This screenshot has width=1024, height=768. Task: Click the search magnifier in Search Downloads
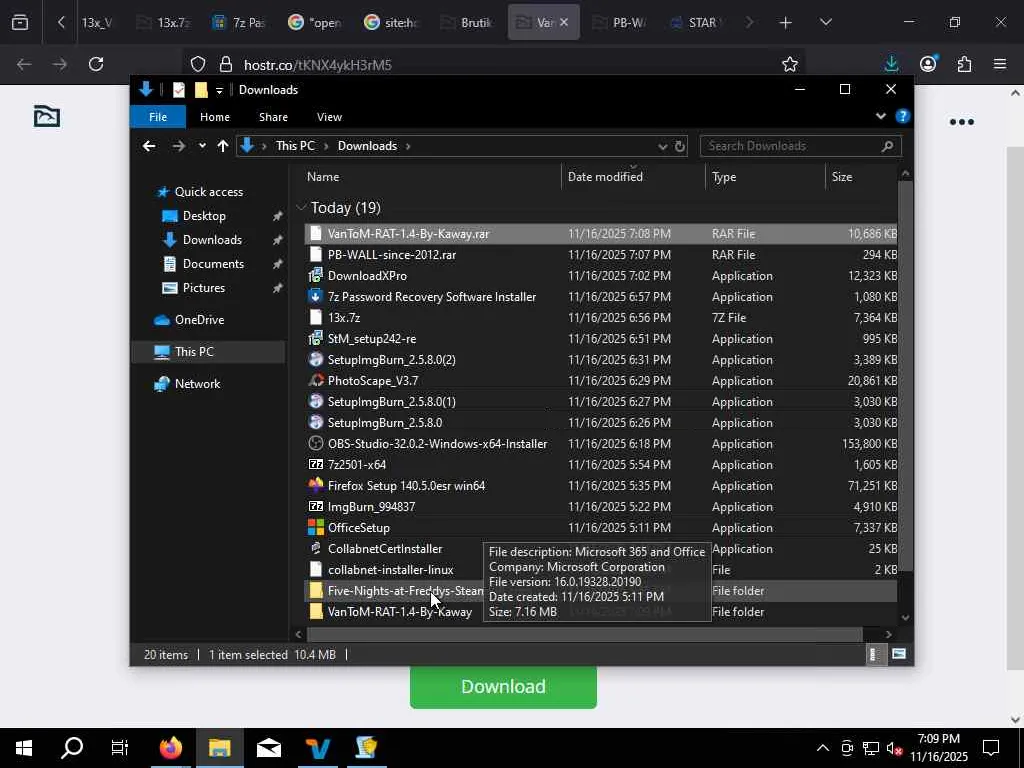tap(887, 146)
